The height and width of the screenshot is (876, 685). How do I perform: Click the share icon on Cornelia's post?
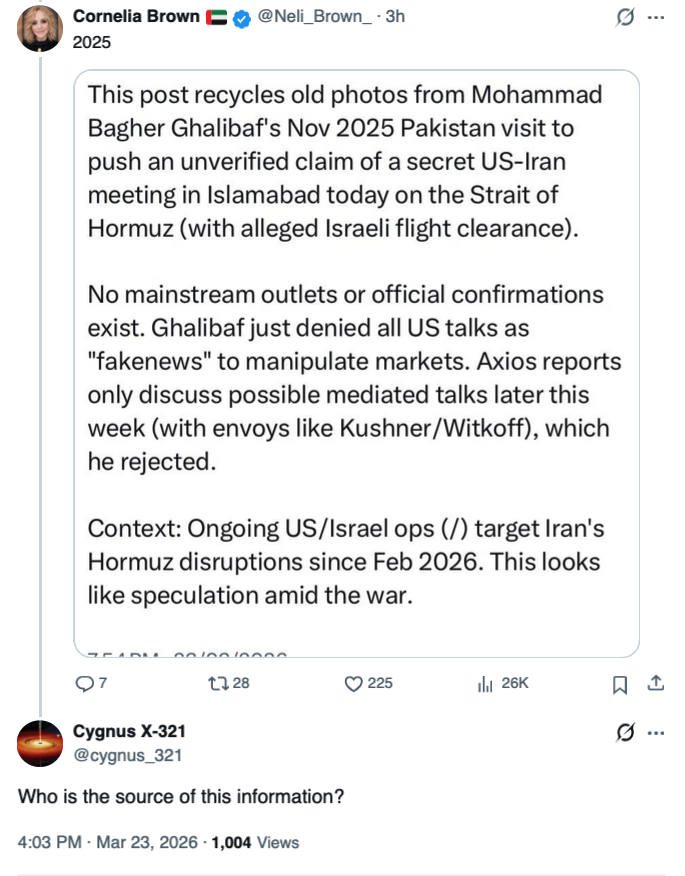point(656,684)
